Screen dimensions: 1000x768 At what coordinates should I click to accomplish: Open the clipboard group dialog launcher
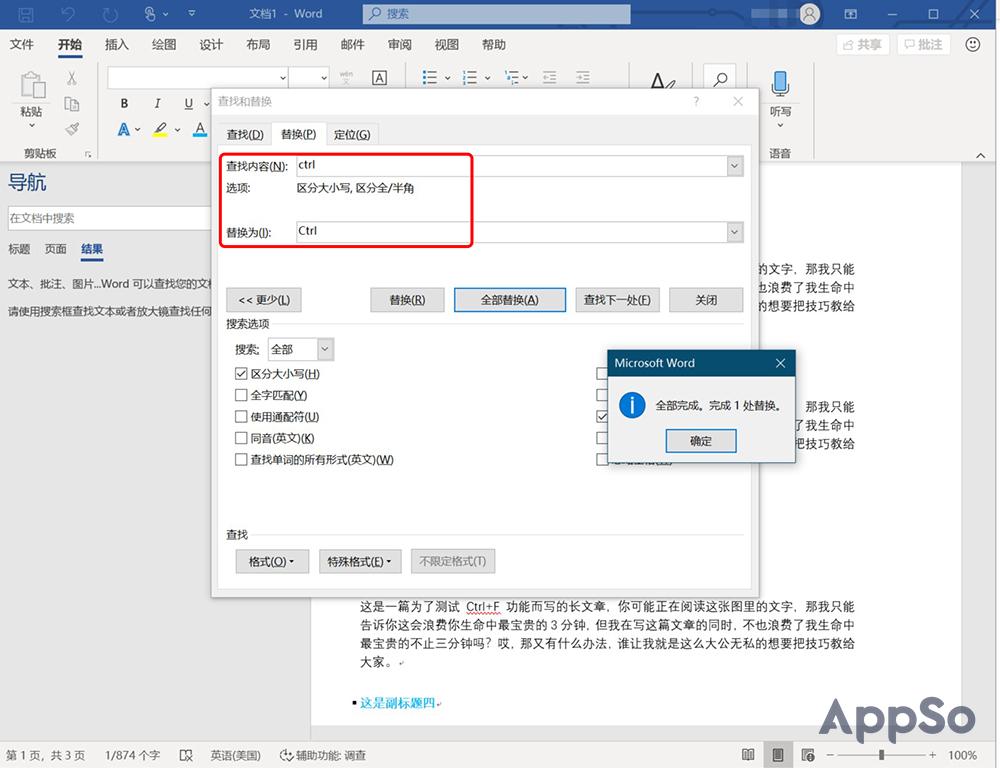tap(88, 154)
